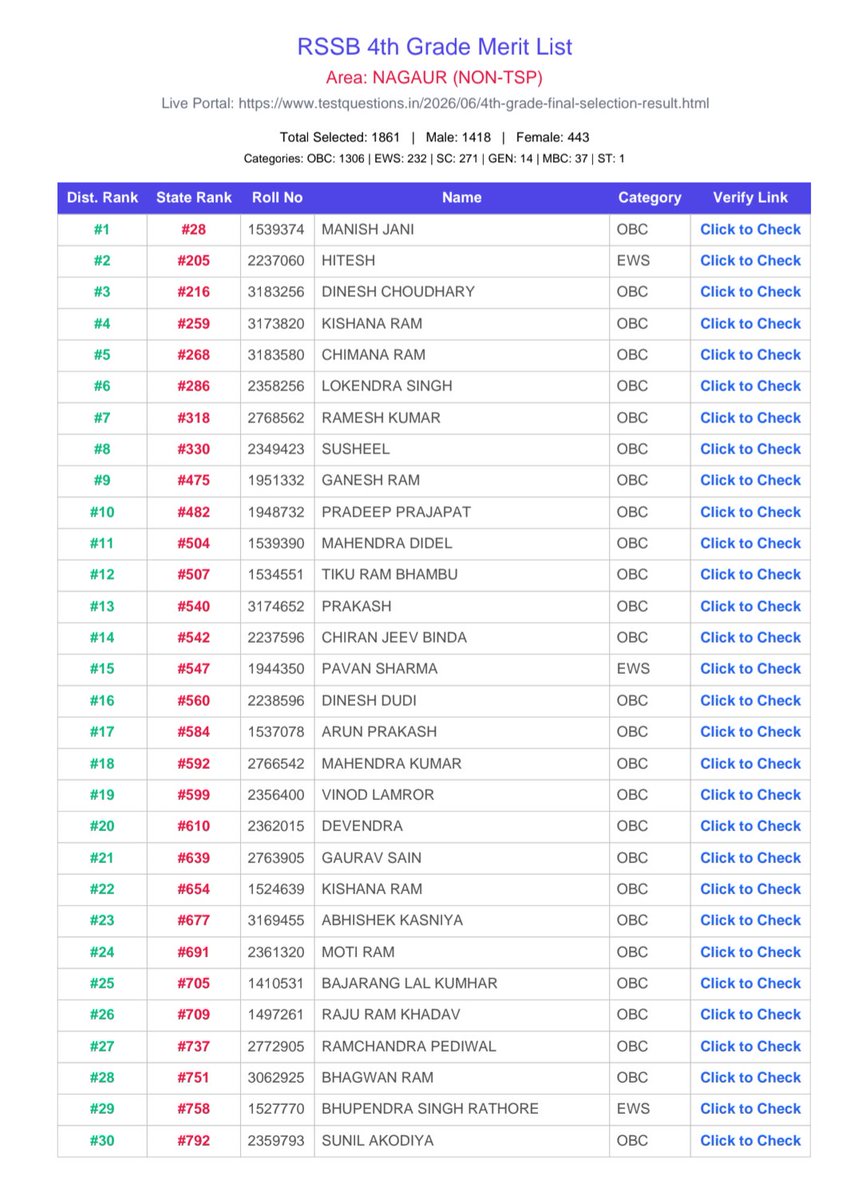Click district rank #30 cell
This screenshot has height=1200, width=862.
click(x=102, y=1140)
